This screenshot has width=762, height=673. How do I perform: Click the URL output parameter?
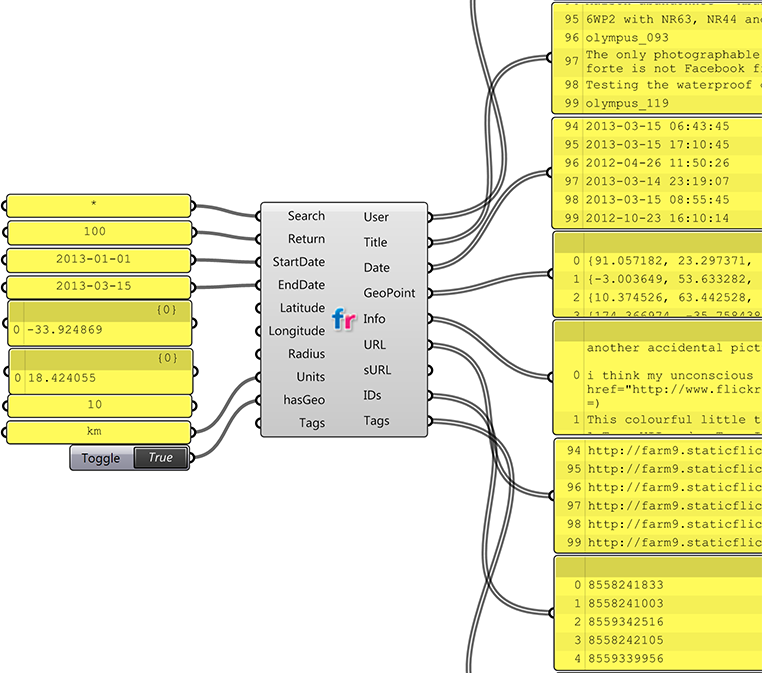click(x=375, y=345)
